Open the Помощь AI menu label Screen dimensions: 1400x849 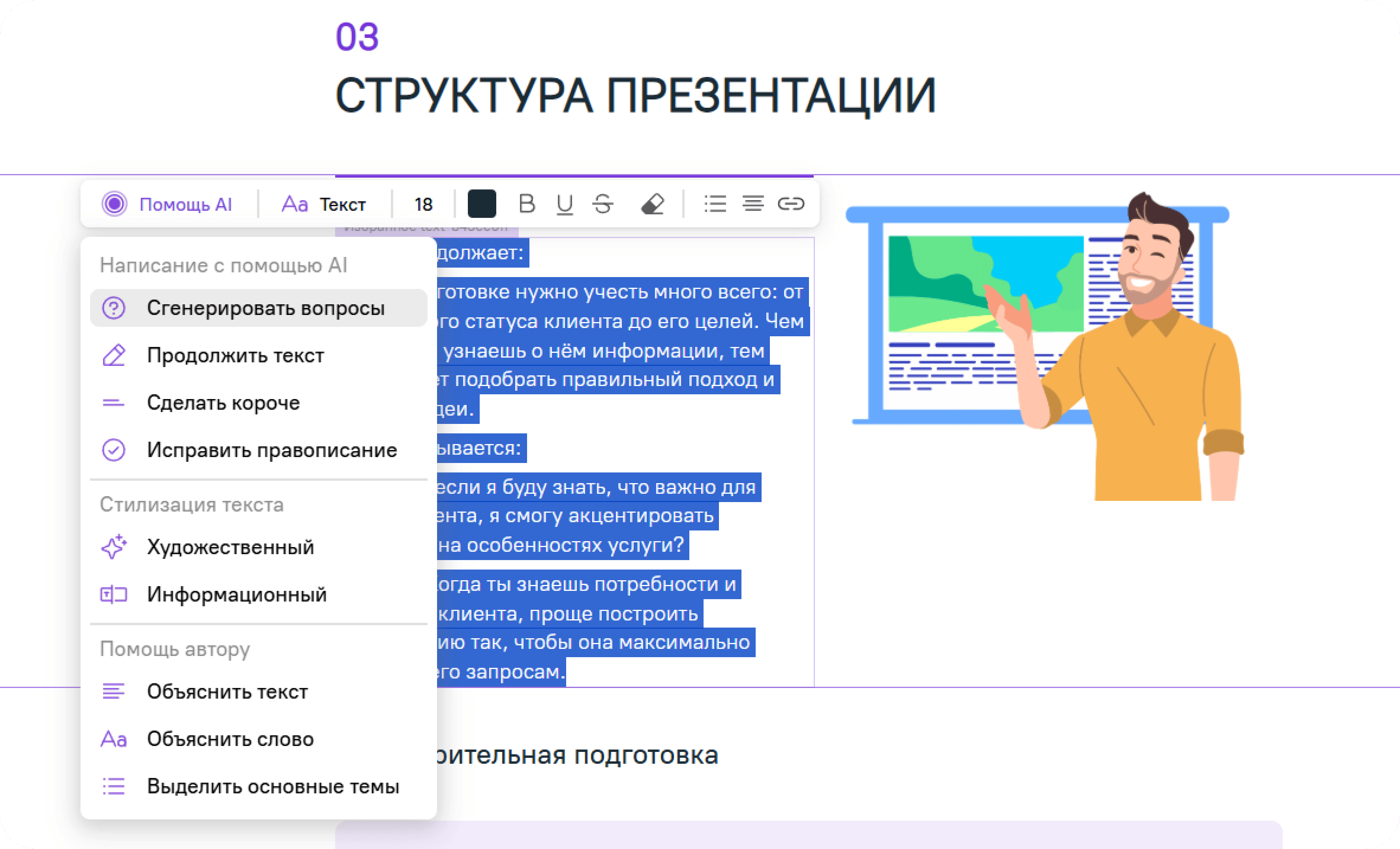pos(185,204)
